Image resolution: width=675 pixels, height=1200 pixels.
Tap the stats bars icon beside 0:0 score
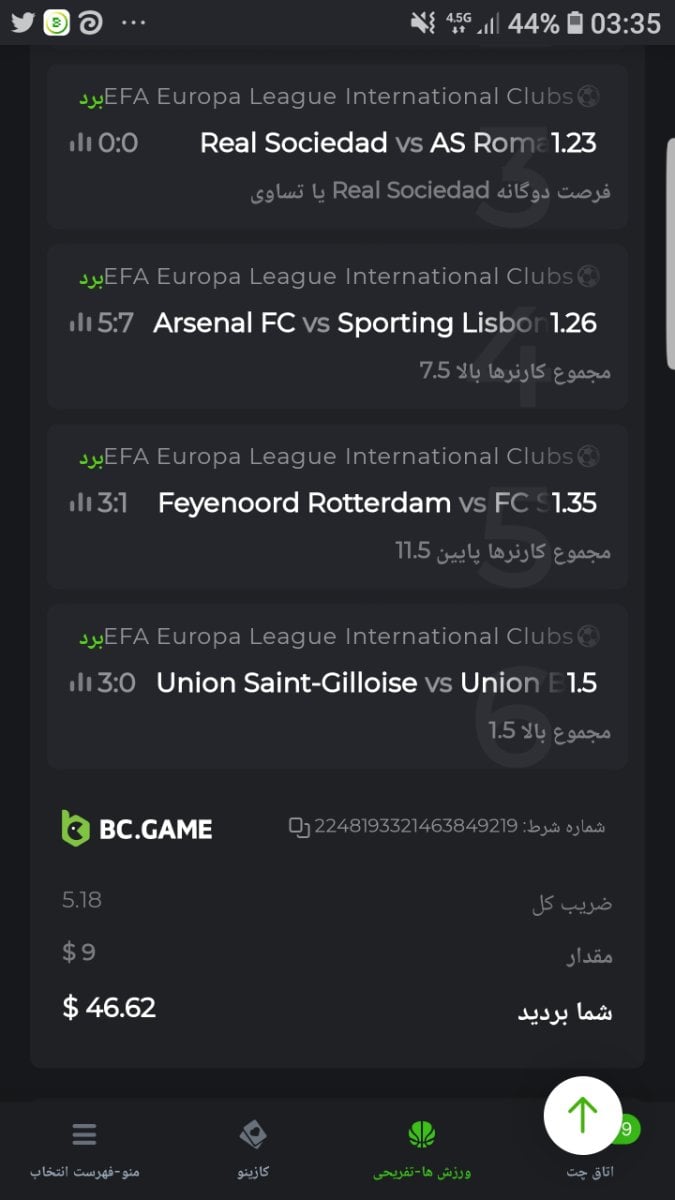[80, 143]
